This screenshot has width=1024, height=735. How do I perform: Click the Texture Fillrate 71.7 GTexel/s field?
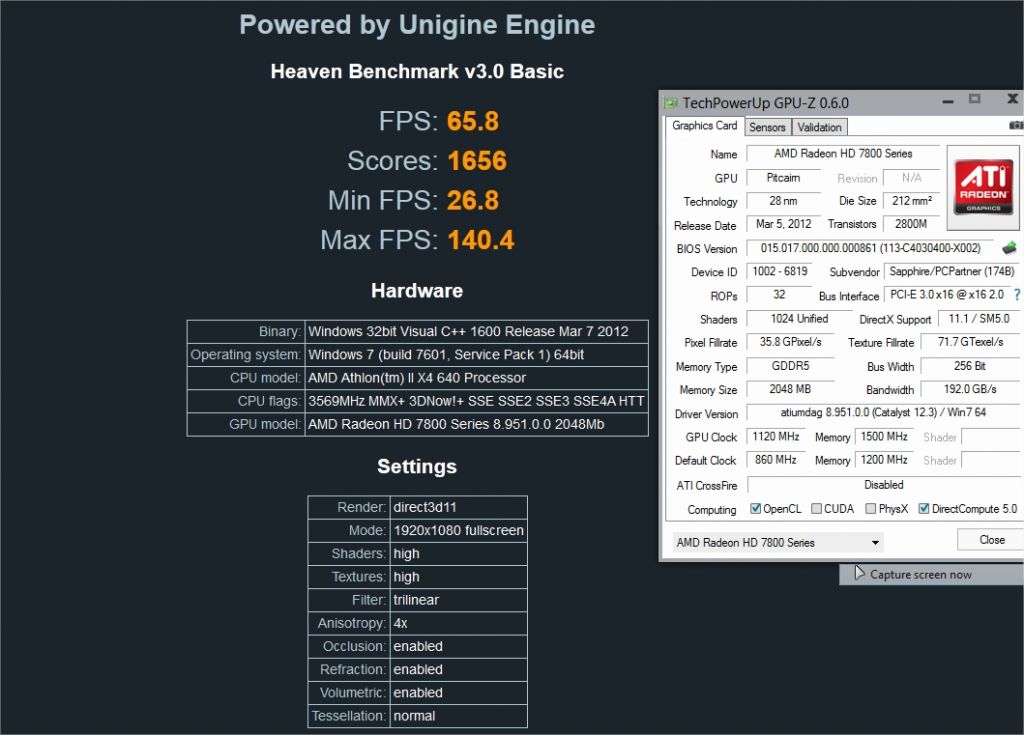(970, 342)
